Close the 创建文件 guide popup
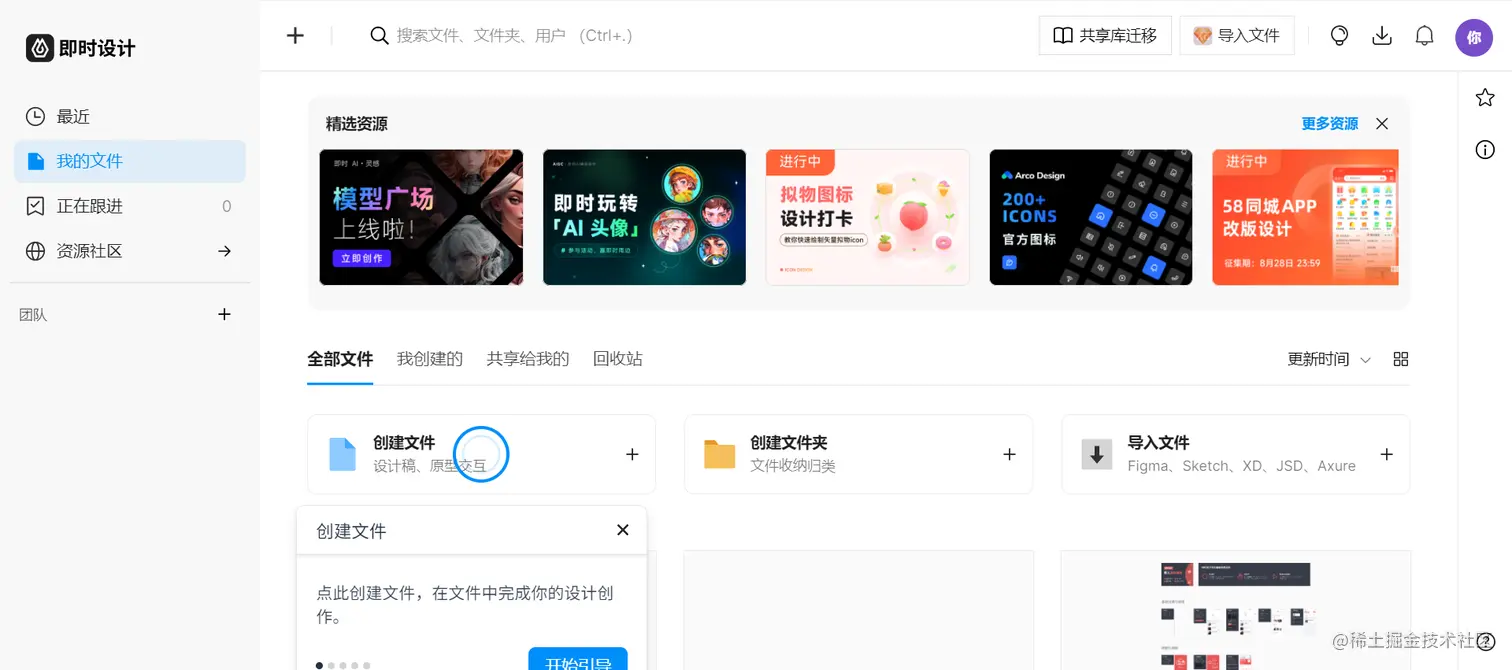The height and width of the screenshot is (670, 1512). pyautogui.click(x=623, y=530)
